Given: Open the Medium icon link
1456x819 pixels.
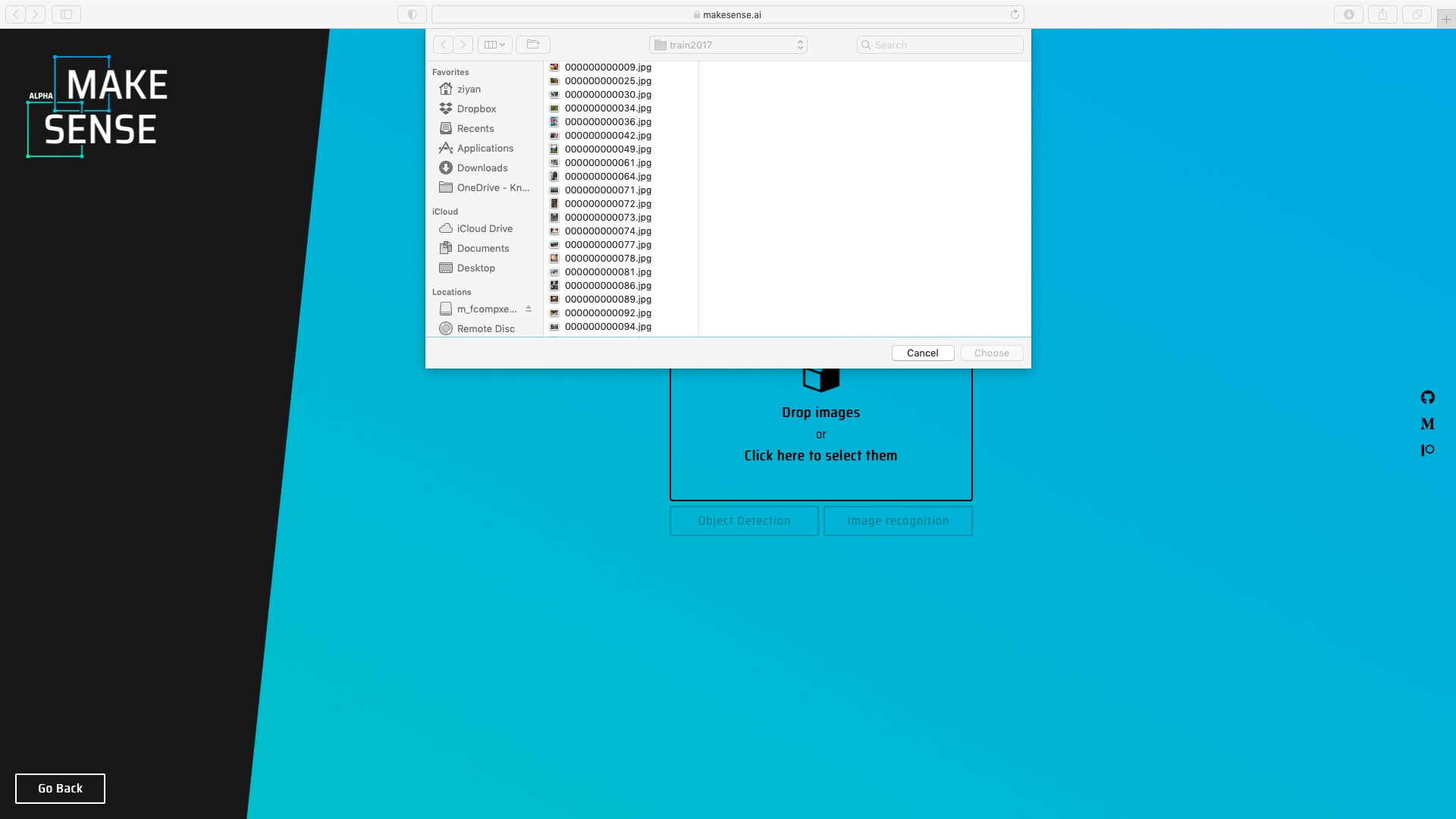Looking at the screenshot, I should click(1427, 424).
